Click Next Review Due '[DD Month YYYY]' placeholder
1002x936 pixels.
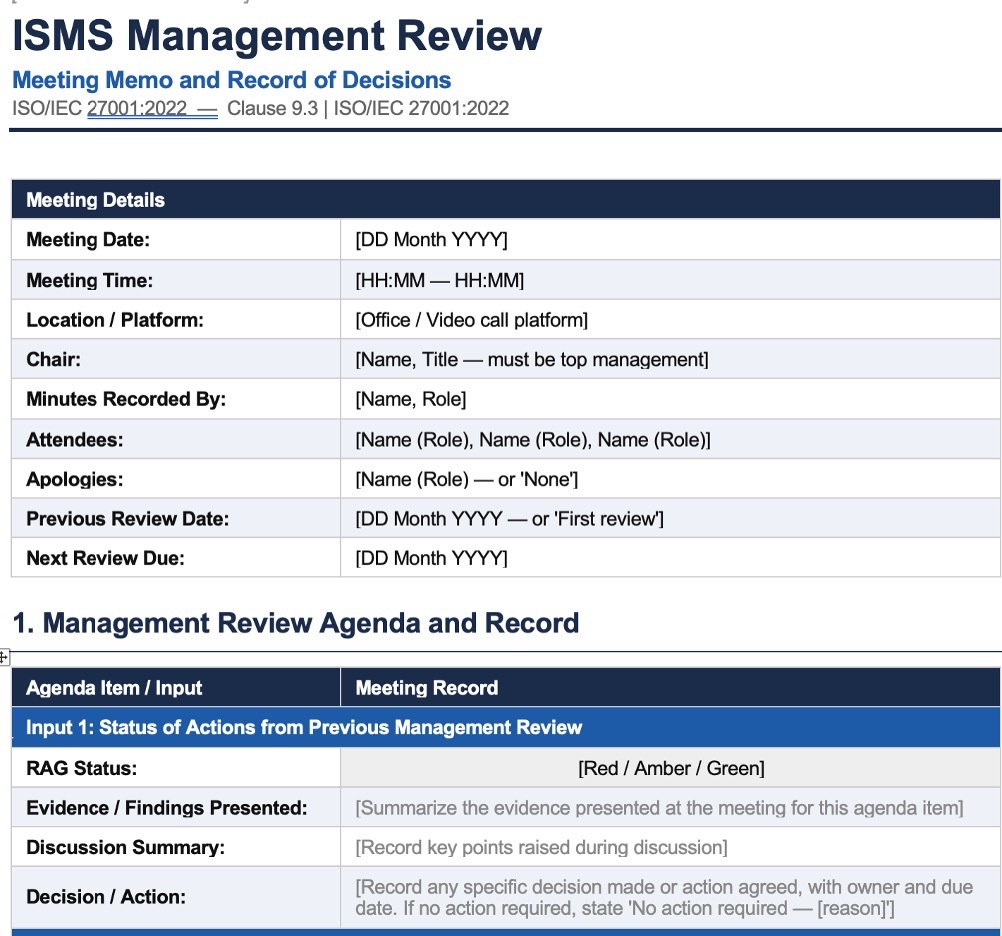pyautogui.click(x=431, y=558)
